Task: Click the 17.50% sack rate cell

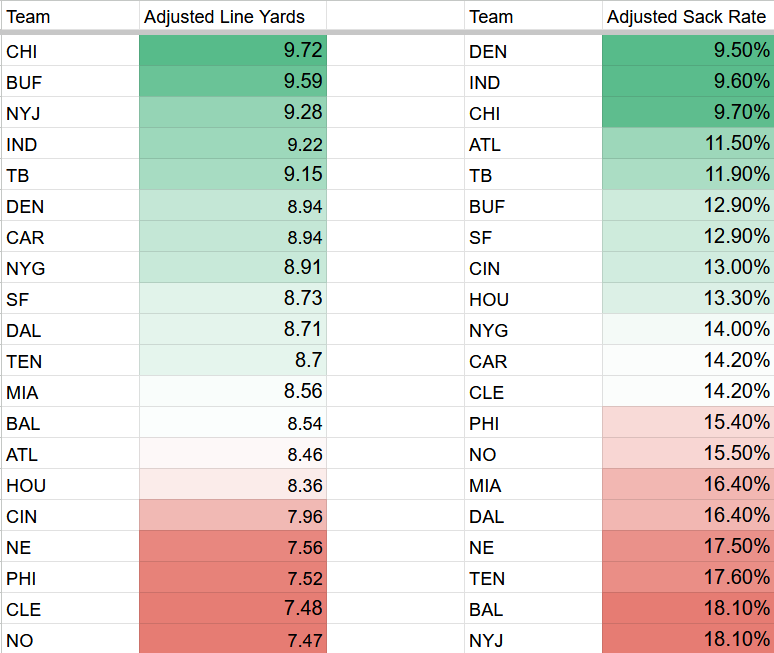Action: (688, 547)
